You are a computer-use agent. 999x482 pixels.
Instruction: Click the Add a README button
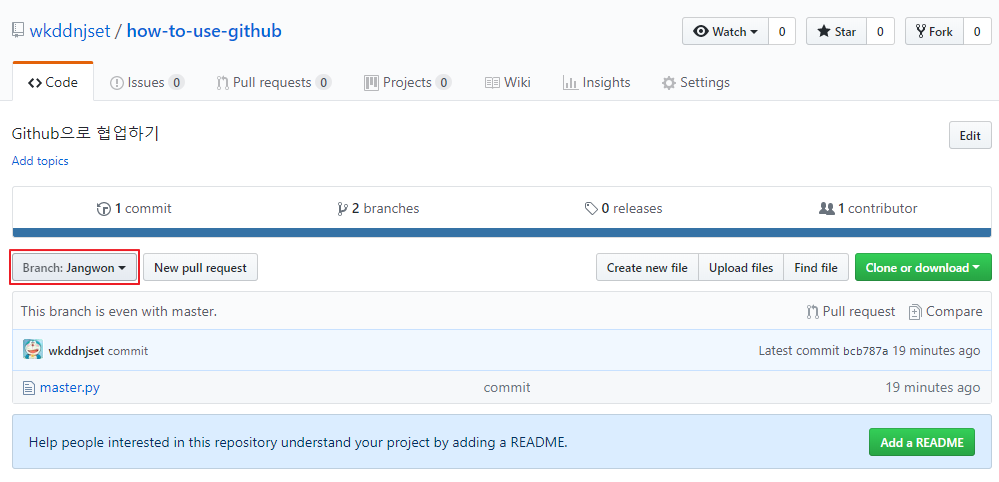pyautogui.click(x=921, y=442)
